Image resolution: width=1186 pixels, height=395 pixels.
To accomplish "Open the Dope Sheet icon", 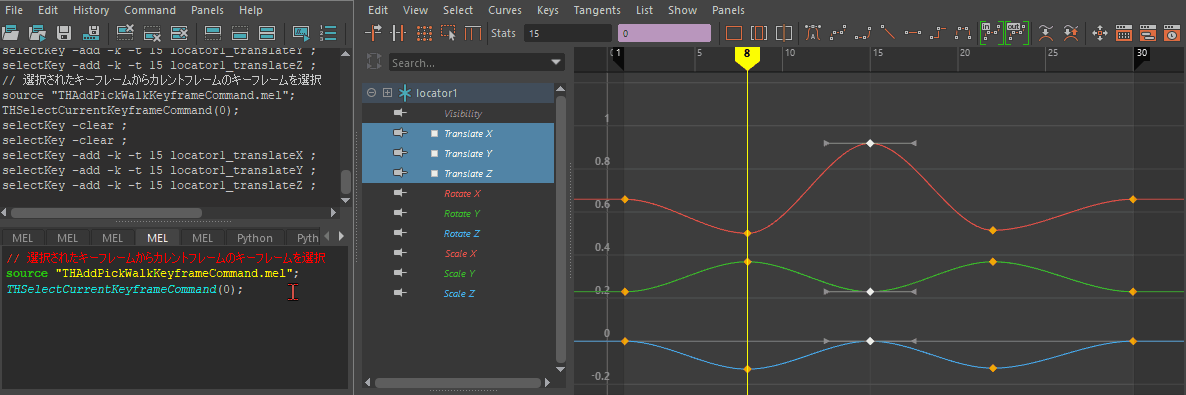I will [x=1124, y=33].
